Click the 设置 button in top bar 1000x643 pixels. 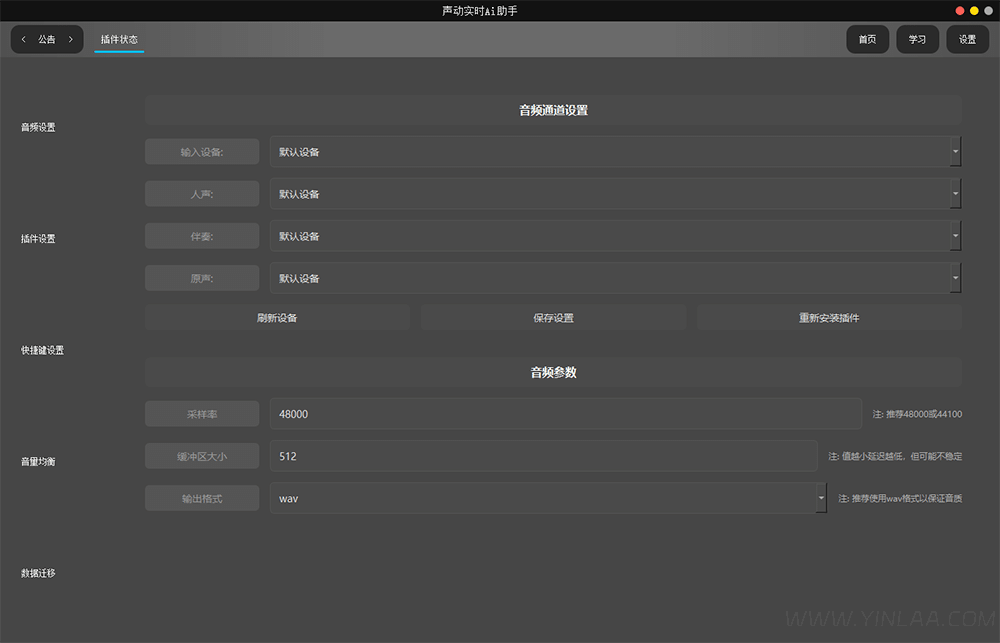(967, 40)
